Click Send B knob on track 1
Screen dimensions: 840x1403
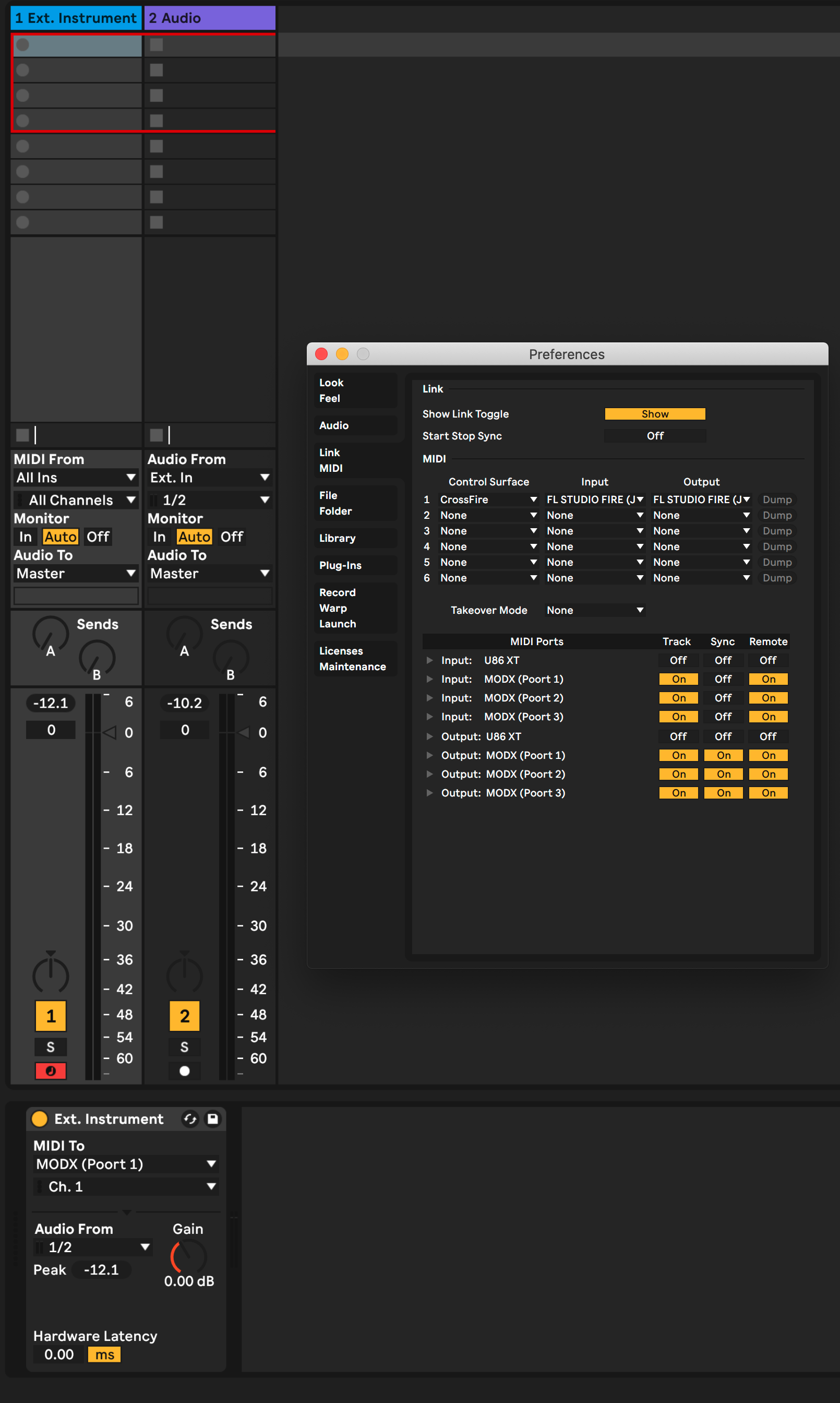tap(98, 658)
